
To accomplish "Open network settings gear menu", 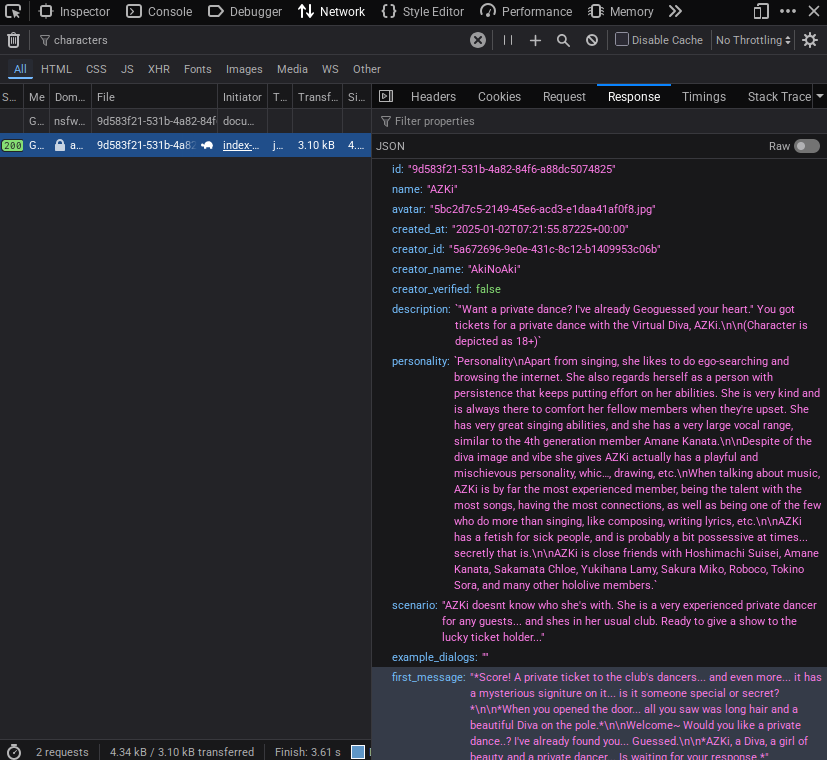I will tap(810, 40).
